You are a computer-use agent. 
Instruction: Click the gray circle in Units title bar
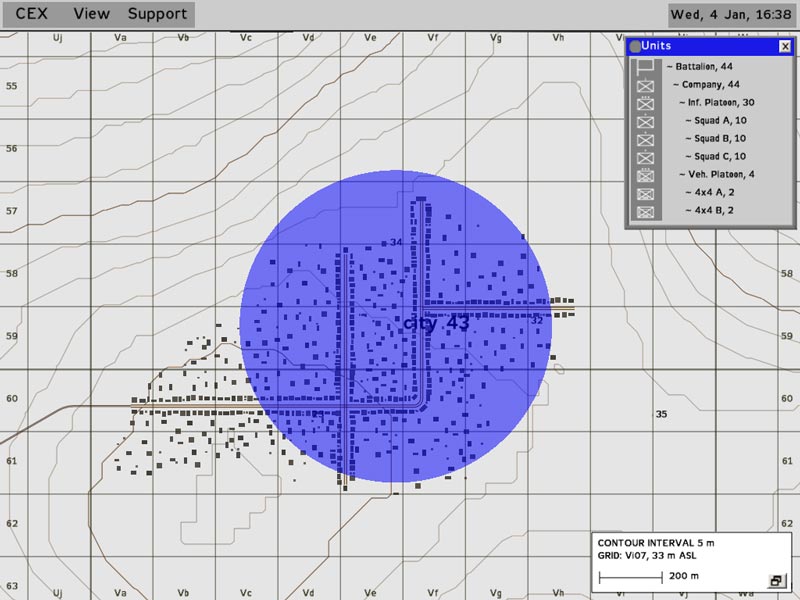[x=635, y=46]
